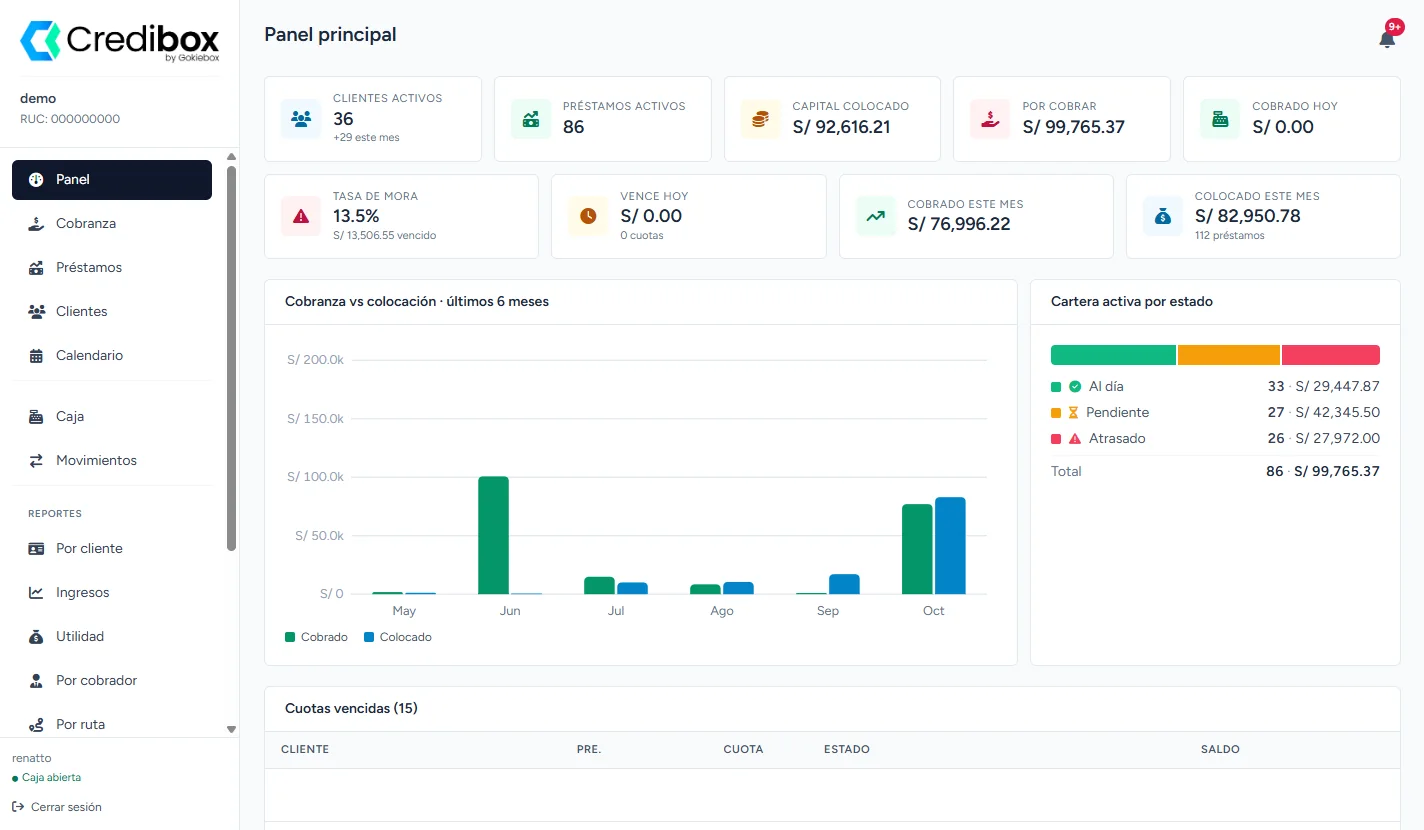Image resolution: width=1424 pixels, height=830 pixels.
Task: Click the sidebar scrollbar down arrow
Action: (231, 730)
